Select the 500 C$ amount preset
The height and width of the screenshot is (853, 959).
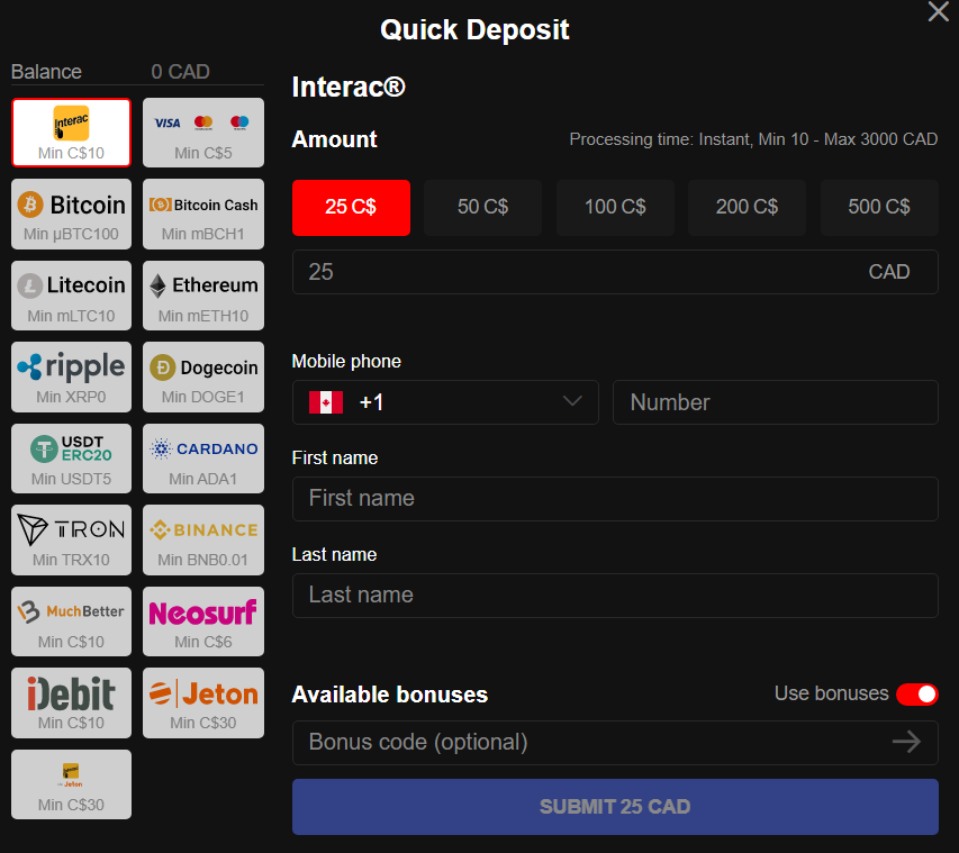pyautogui.click(x=879, y=207)
